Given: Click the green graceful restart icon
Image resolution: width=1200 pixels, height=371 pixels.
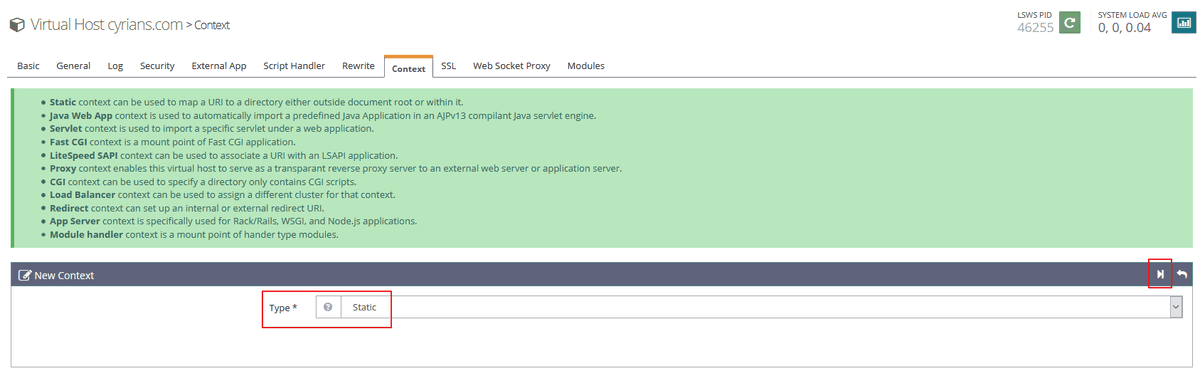Looking at the screenshot, I should 1070,23.
